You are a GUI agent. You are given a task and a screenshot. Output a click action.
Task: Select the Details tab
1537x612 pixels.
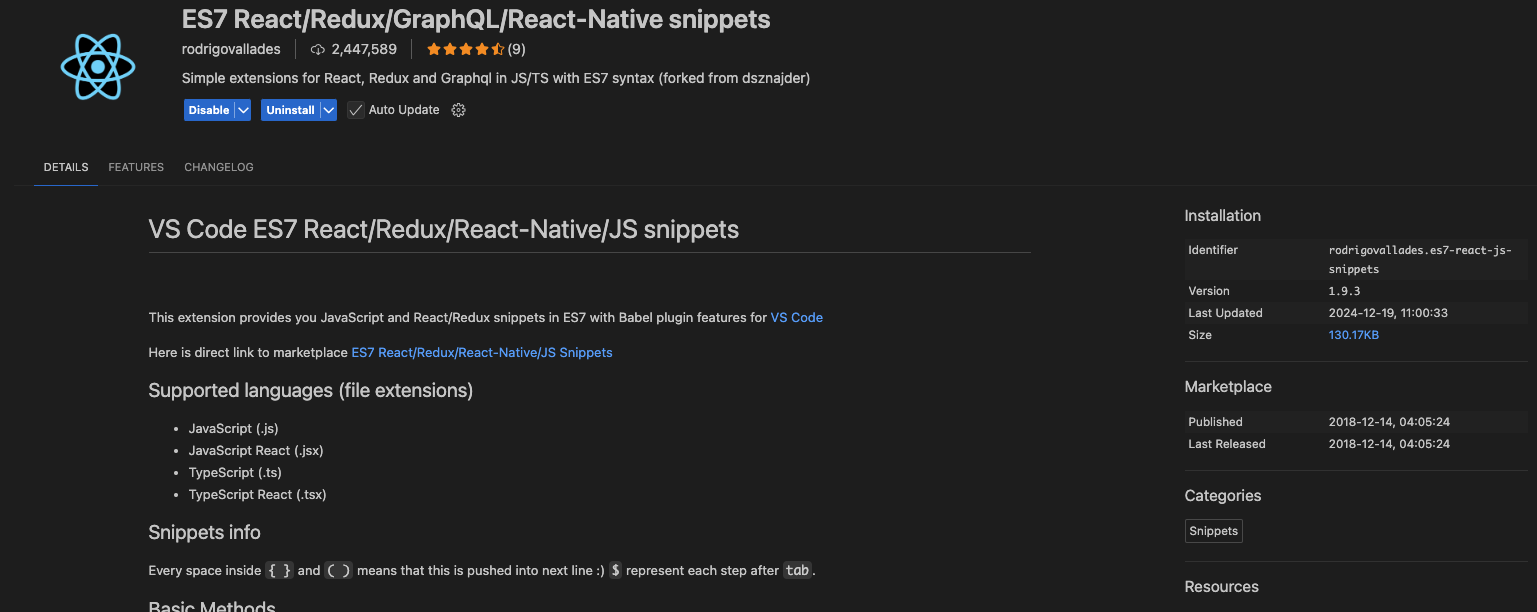click(66, 167)
